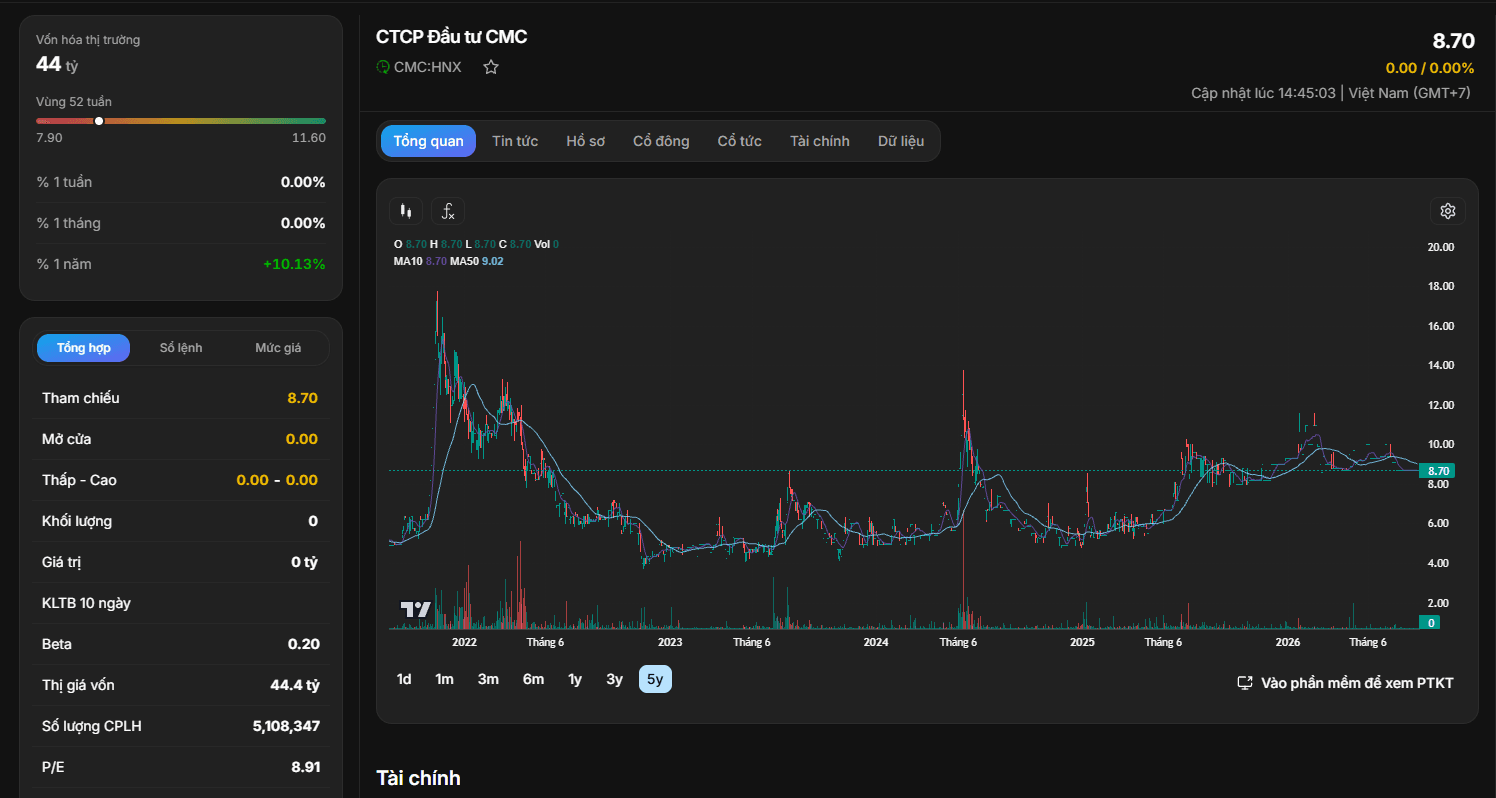Viewport: 1496px width, 798px height.
Task: Click the 52-week high value 11.60
Action: pyautogui.click(x=309, y=138)
